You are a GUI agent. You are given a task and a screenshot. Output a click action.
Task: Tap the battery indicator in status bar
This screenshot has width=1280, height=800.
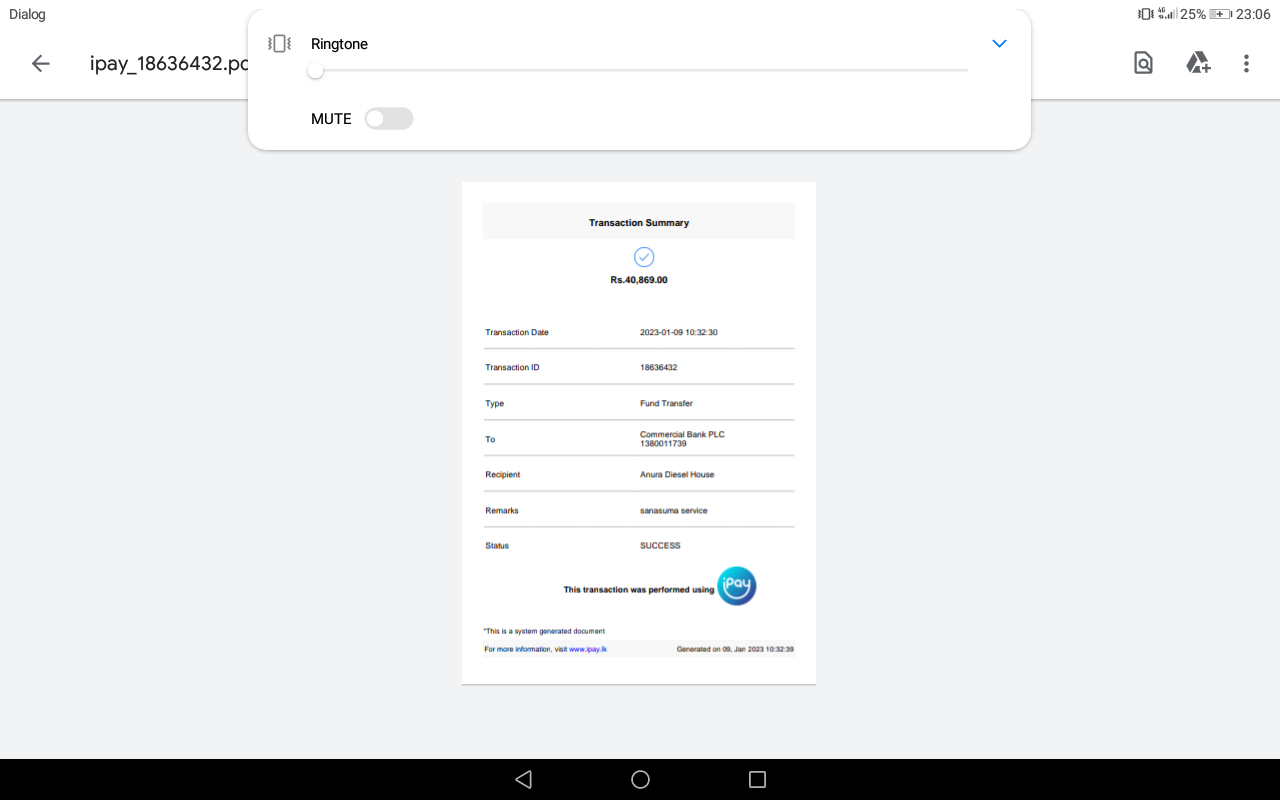(1220, 14)
